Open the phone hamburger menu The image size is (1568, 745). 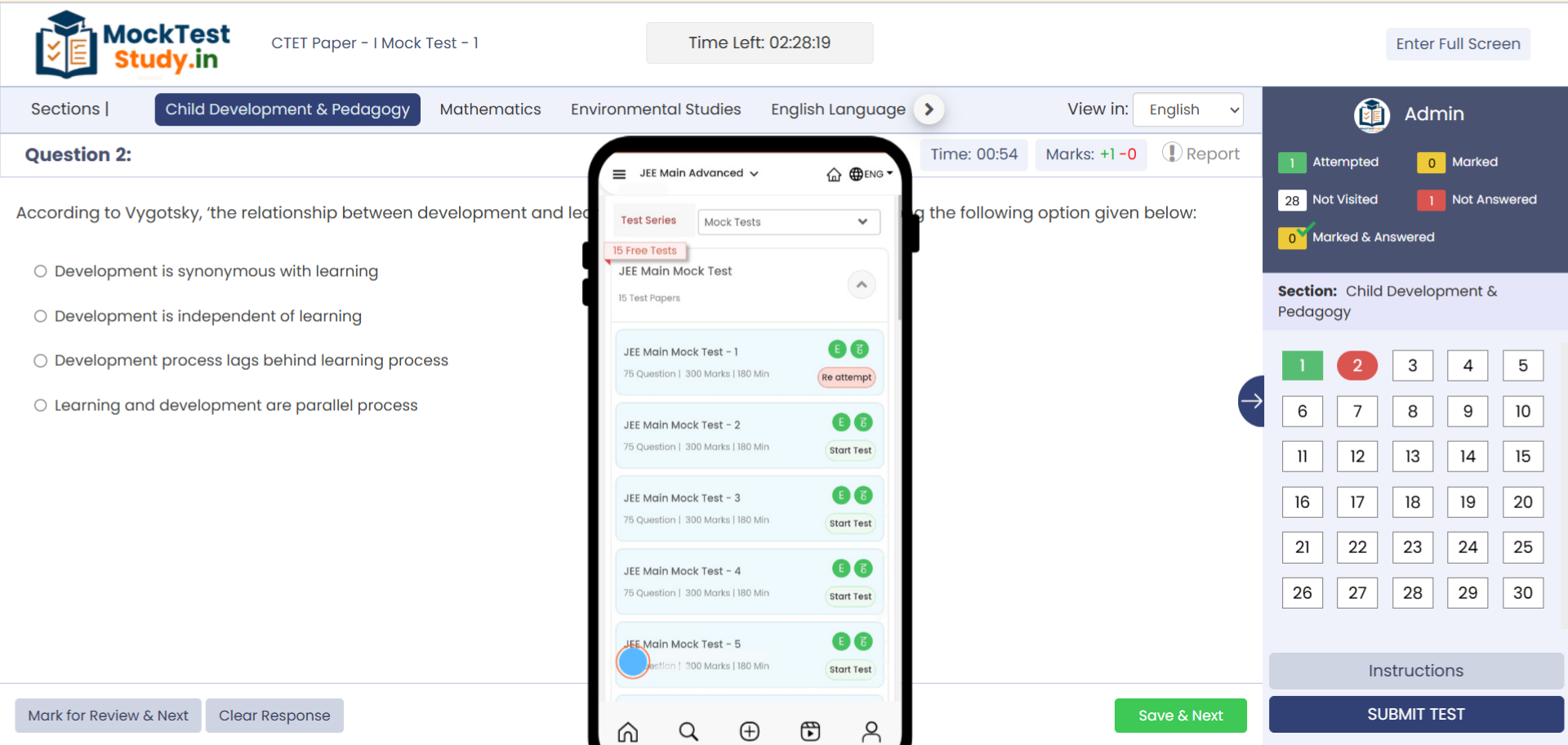pos(619,174)
